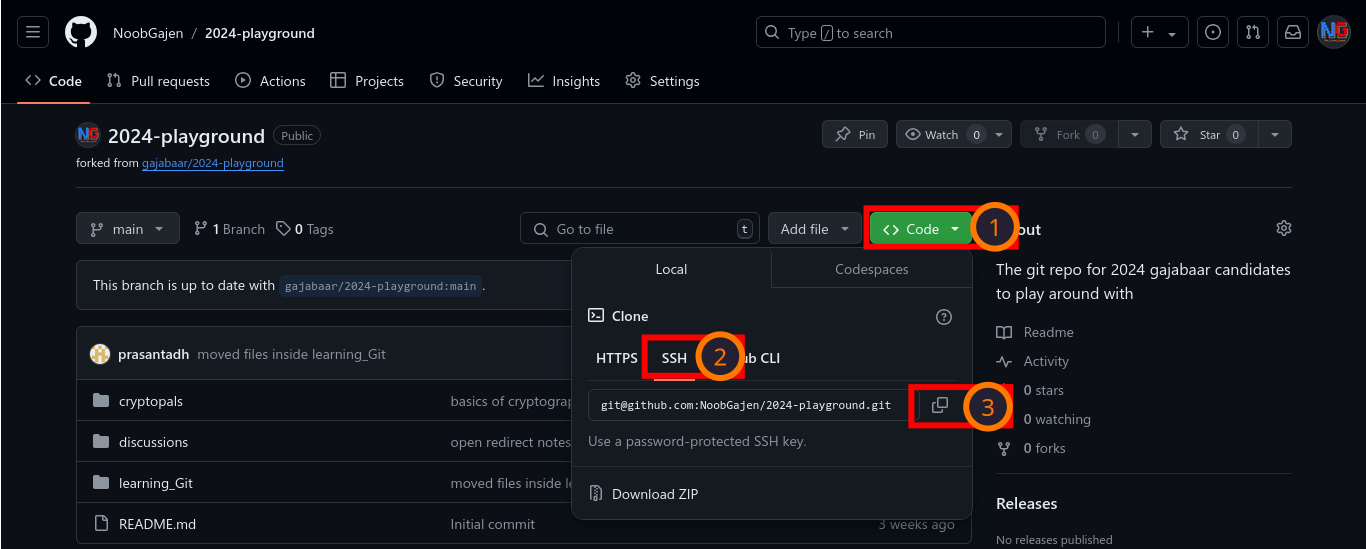This screenshot has width=1366, height=549.
Task: Click the repository owner avatar beside title
Action: pos(88,135)
